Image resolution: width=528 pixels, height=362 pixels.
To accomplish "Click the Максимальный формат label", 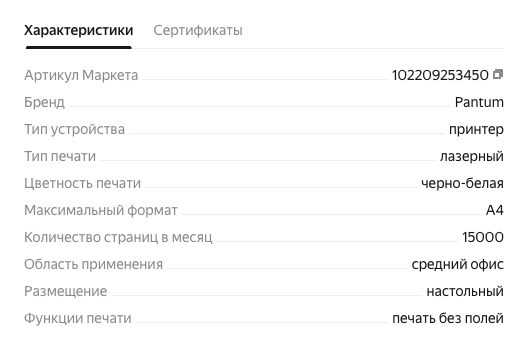I will tap(101, 210).
